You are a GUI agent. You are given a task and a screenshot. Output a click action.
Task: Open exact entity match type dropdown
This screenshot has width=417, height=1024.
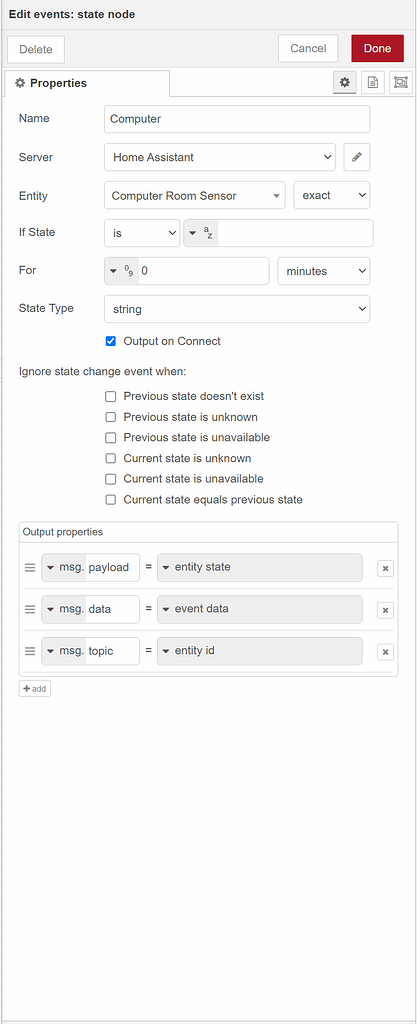(332, 195)
